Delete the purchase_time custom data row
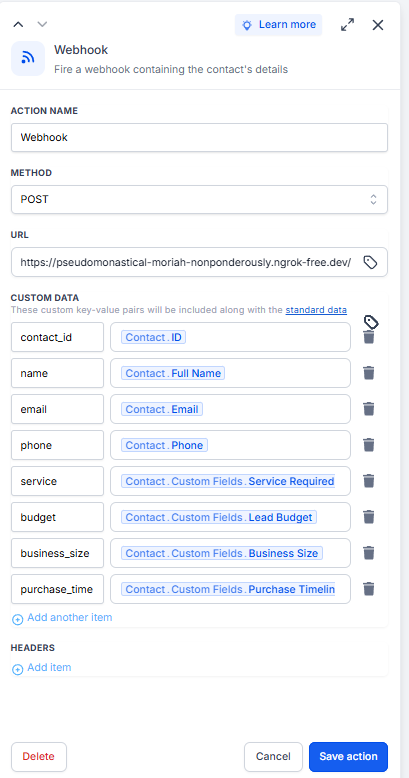 click(368, 589)
